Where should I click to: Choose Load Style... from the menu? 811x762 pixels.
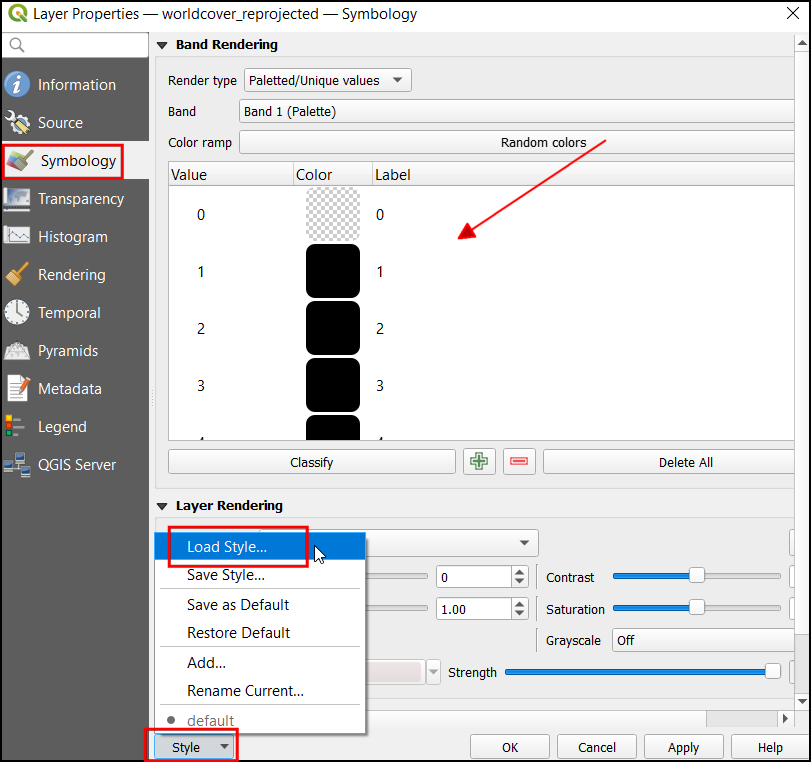pos(227,547)
